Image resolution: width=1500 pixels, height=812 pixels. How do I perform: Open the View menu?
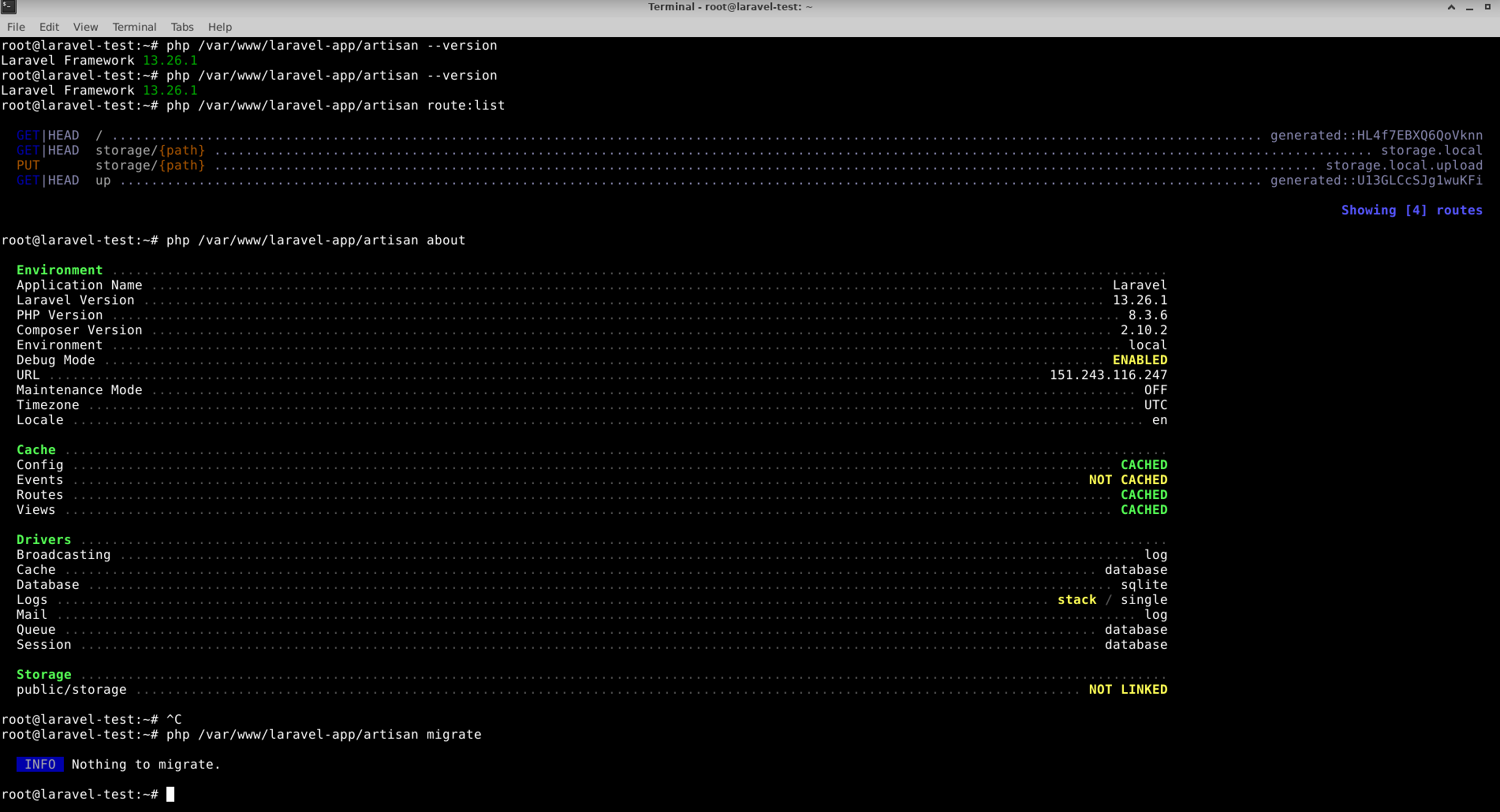tap(85, 27)
